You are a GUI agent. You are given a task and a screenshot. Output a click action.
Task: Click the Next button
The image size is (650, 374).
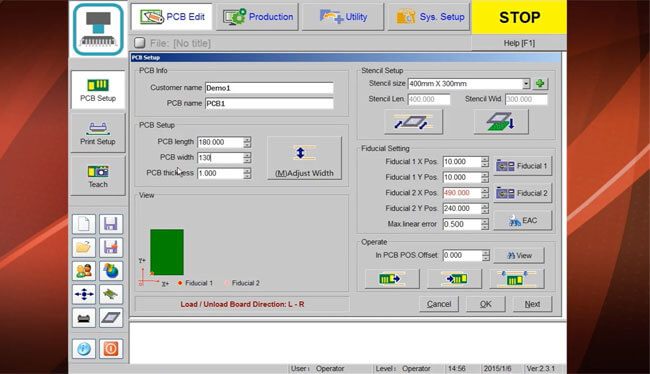532,304
